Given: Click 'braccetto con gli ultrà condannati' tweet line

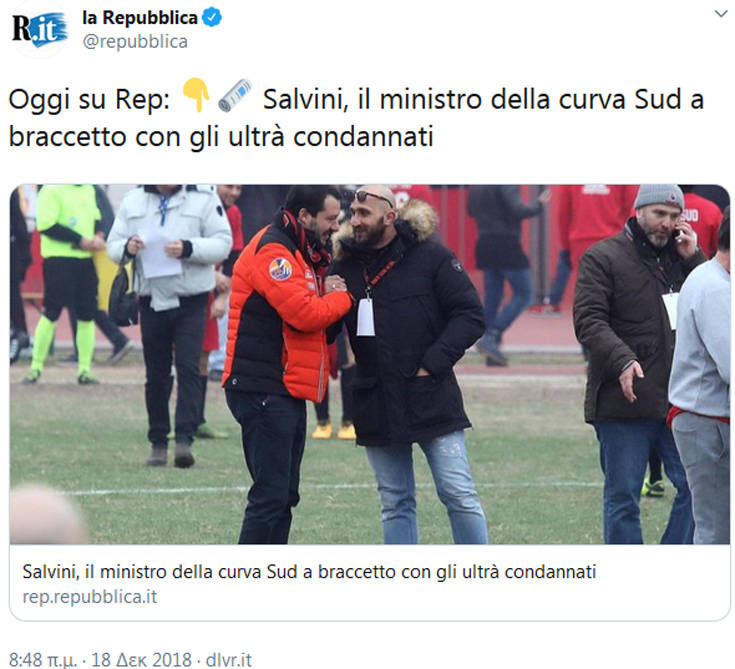Looking at the screenshot, I should 221,137.
